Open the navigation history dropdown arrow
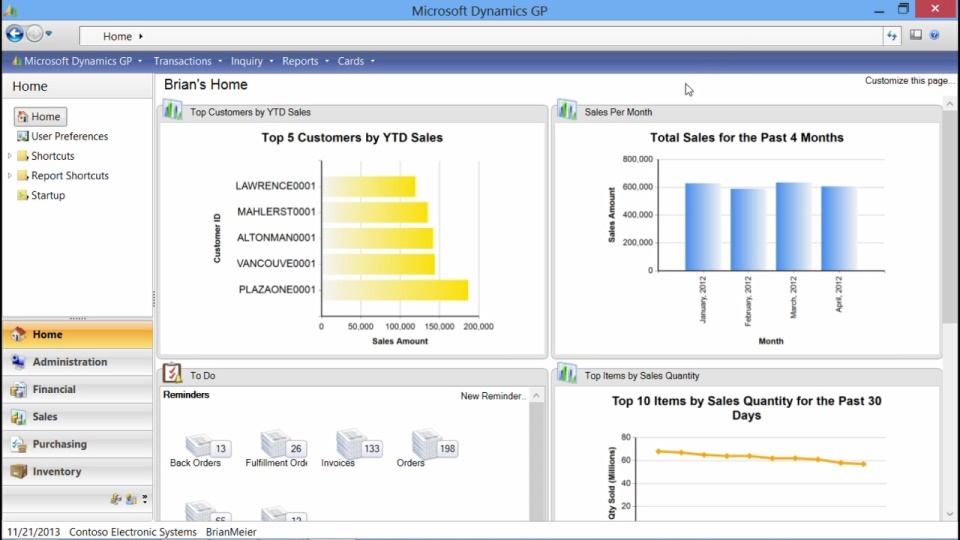 [x=49, y=34]
